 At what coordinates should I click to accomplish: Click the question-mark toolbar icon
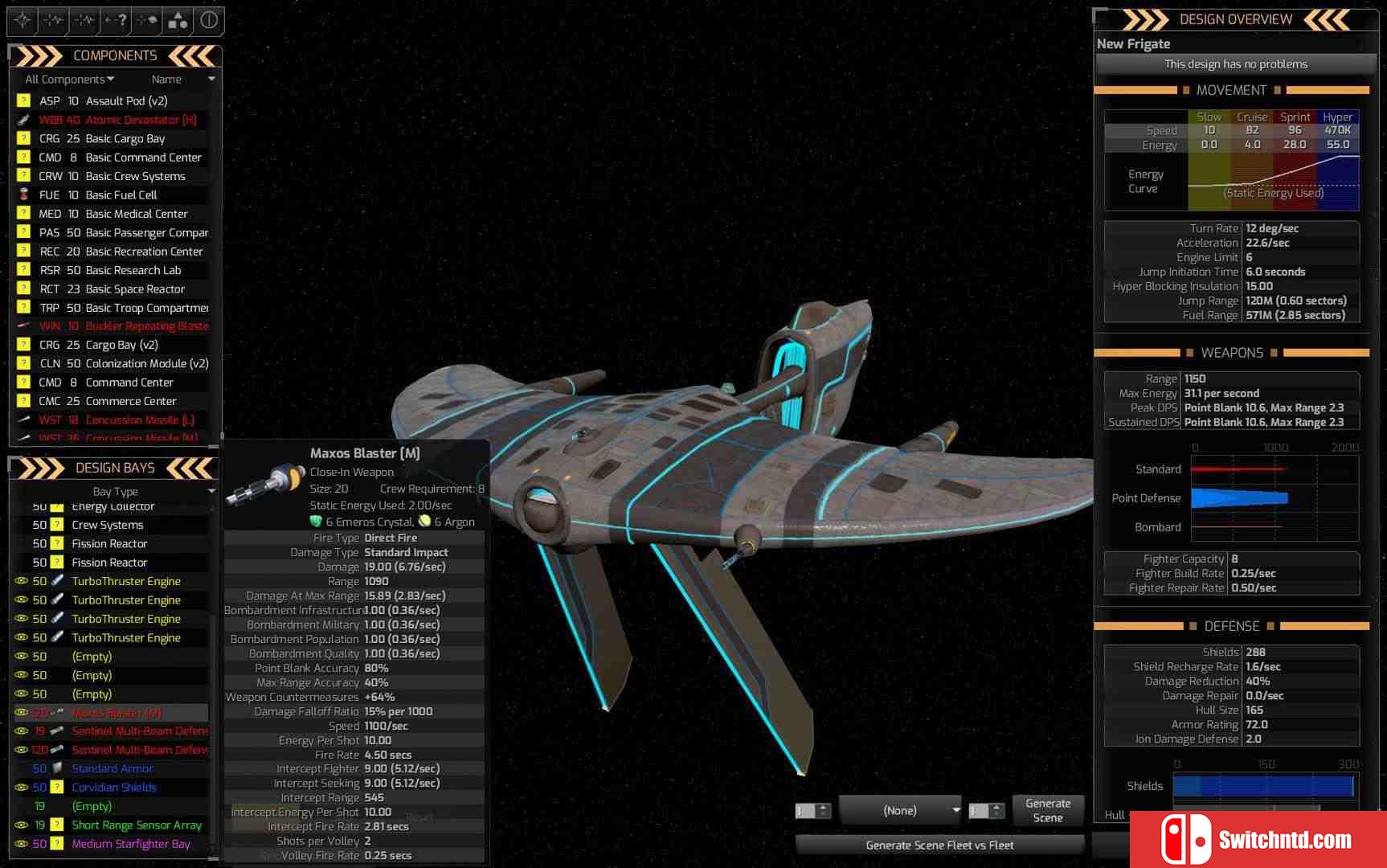(117, 20)
